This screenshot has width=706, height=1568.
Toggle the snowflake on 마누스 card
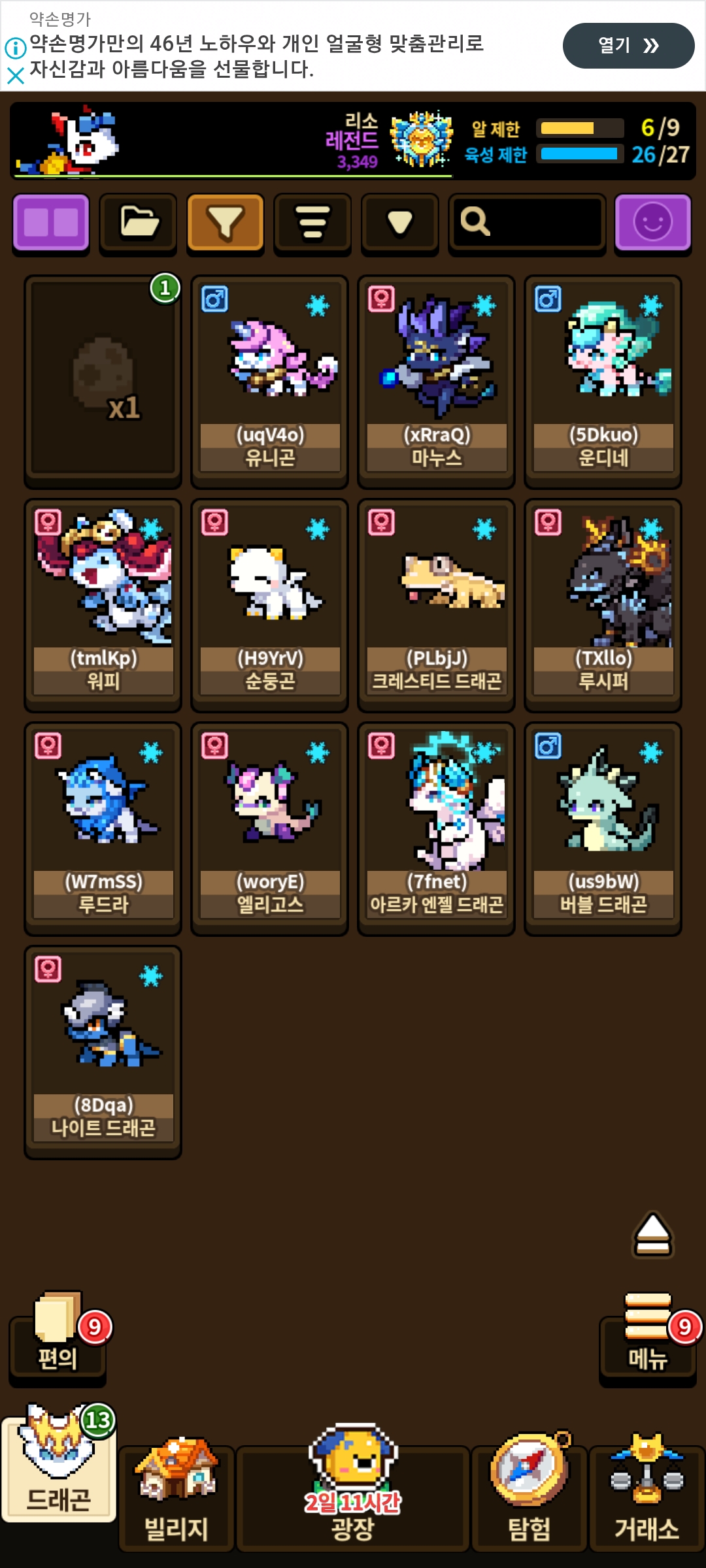tap(485, 305)
